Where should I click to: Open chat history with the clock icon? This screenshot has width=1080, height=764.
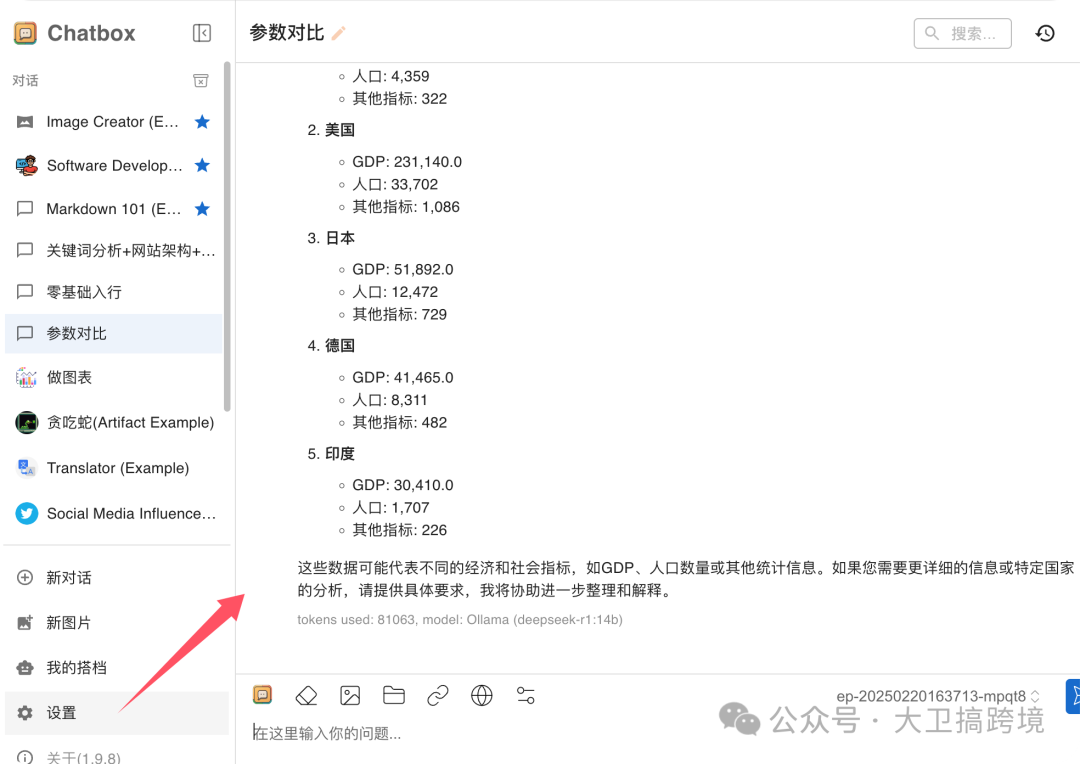tap(1045, 32)
